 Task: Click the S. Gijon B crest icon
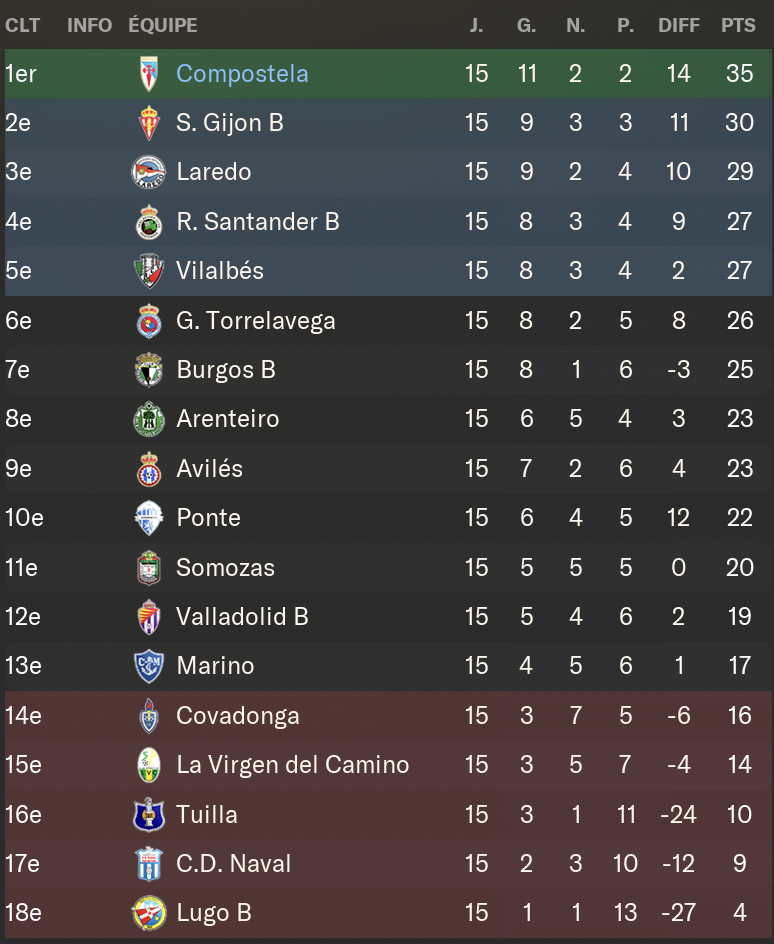(x=149, y=123)
